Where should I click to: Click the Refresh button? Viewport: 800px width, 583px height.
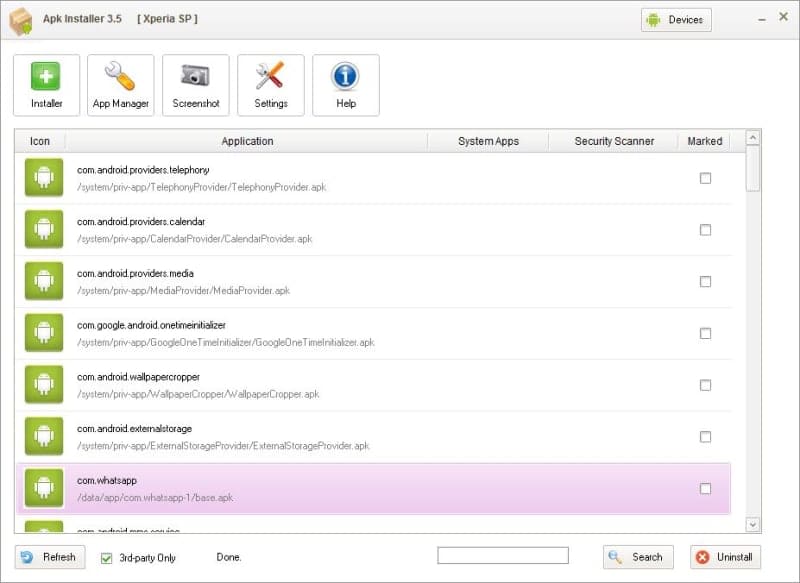pyautogui.click(x=50, y=557)
